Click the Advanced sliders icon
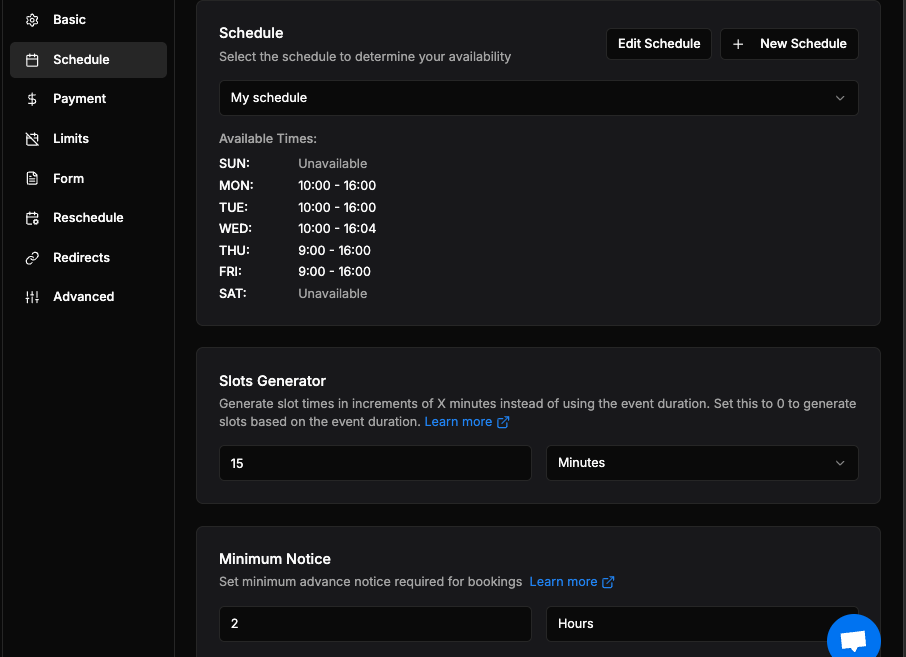The height and width of the screenshot is (657, 906). point(32,297)
